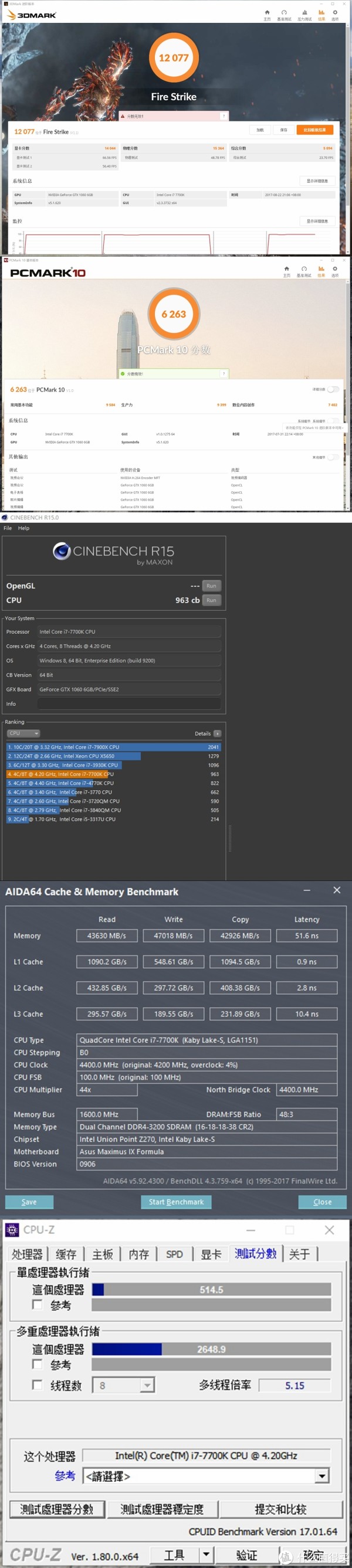Toggle other output details switch in PCMark
352x1568 pixels.
[333, 457]
